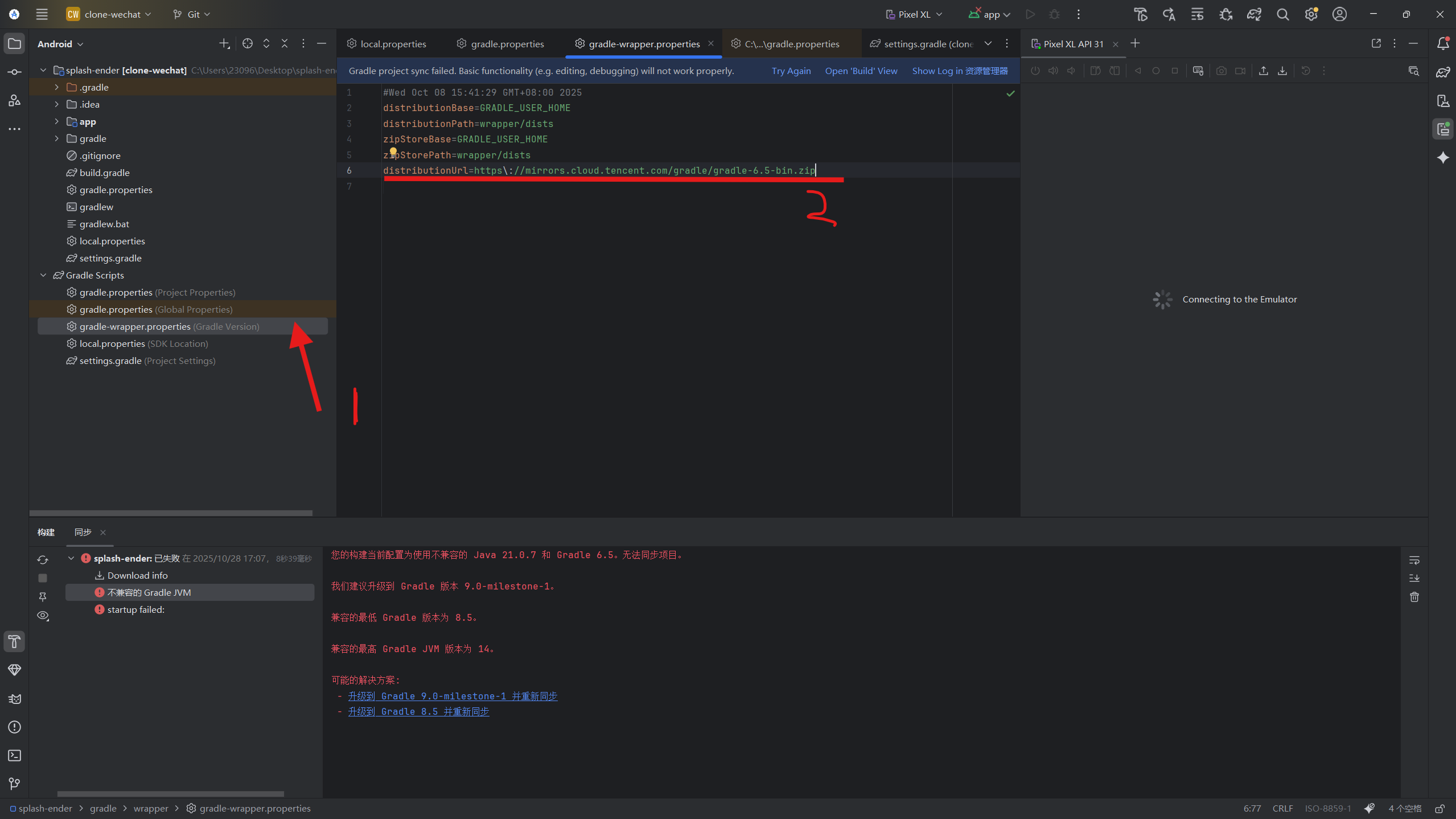This screenshot has width=1456, height=819.
Task: Toggle the eye view options in build panel
Action: tap(43, 616)
